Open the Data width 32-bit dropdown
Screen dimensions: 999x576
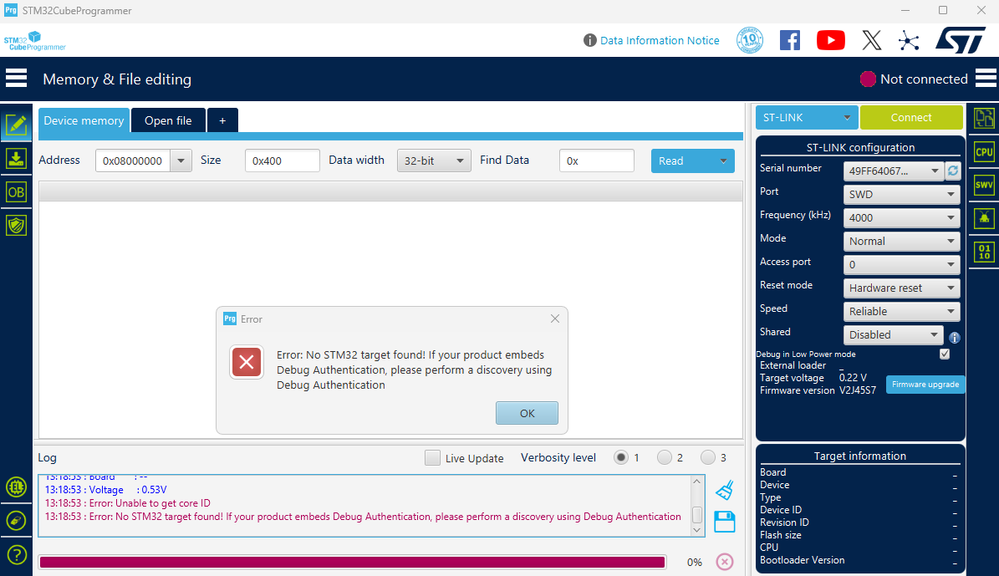point(434,161)
